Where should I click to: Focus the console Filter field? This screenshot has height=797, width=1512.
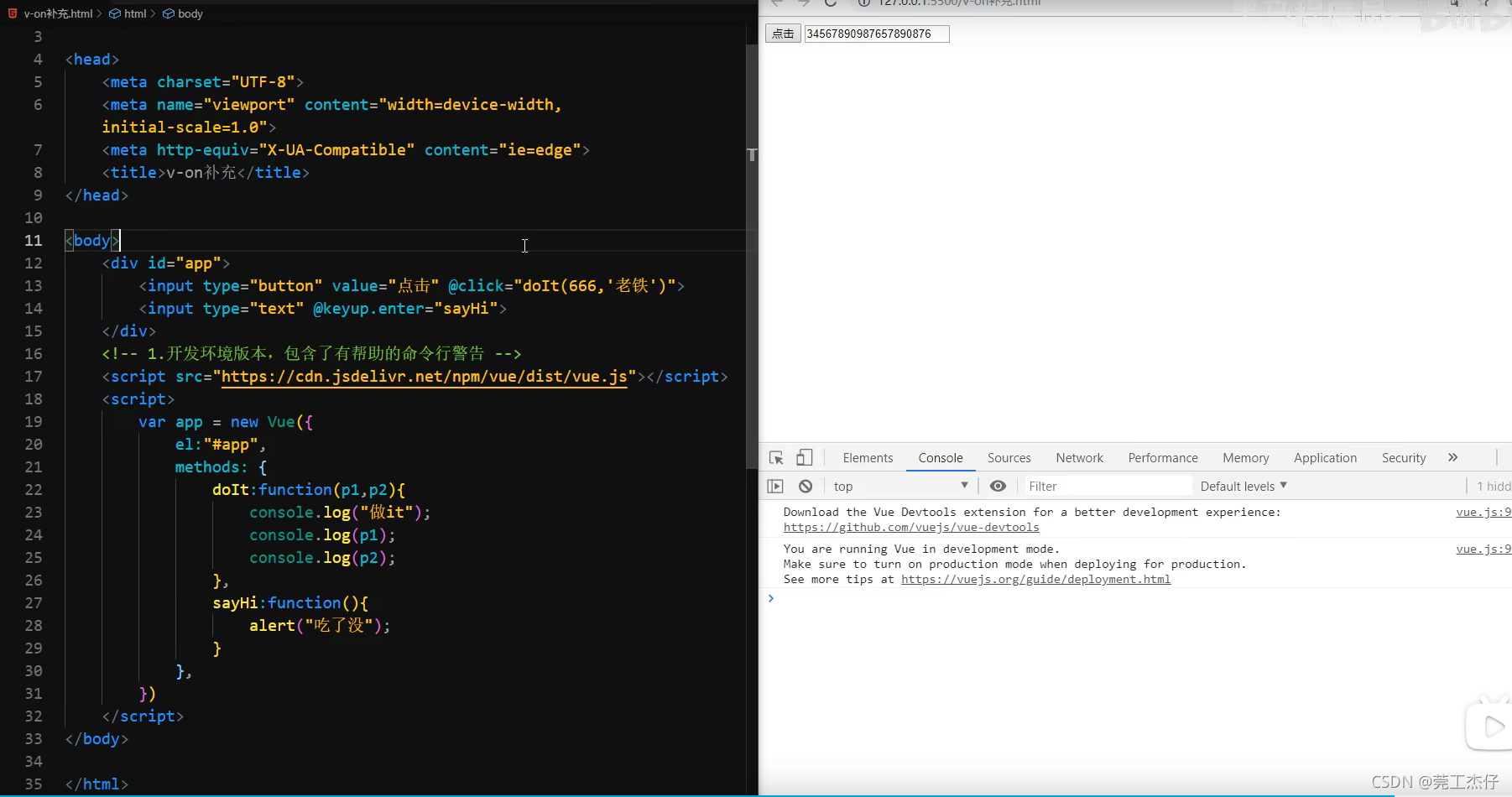1108,487
